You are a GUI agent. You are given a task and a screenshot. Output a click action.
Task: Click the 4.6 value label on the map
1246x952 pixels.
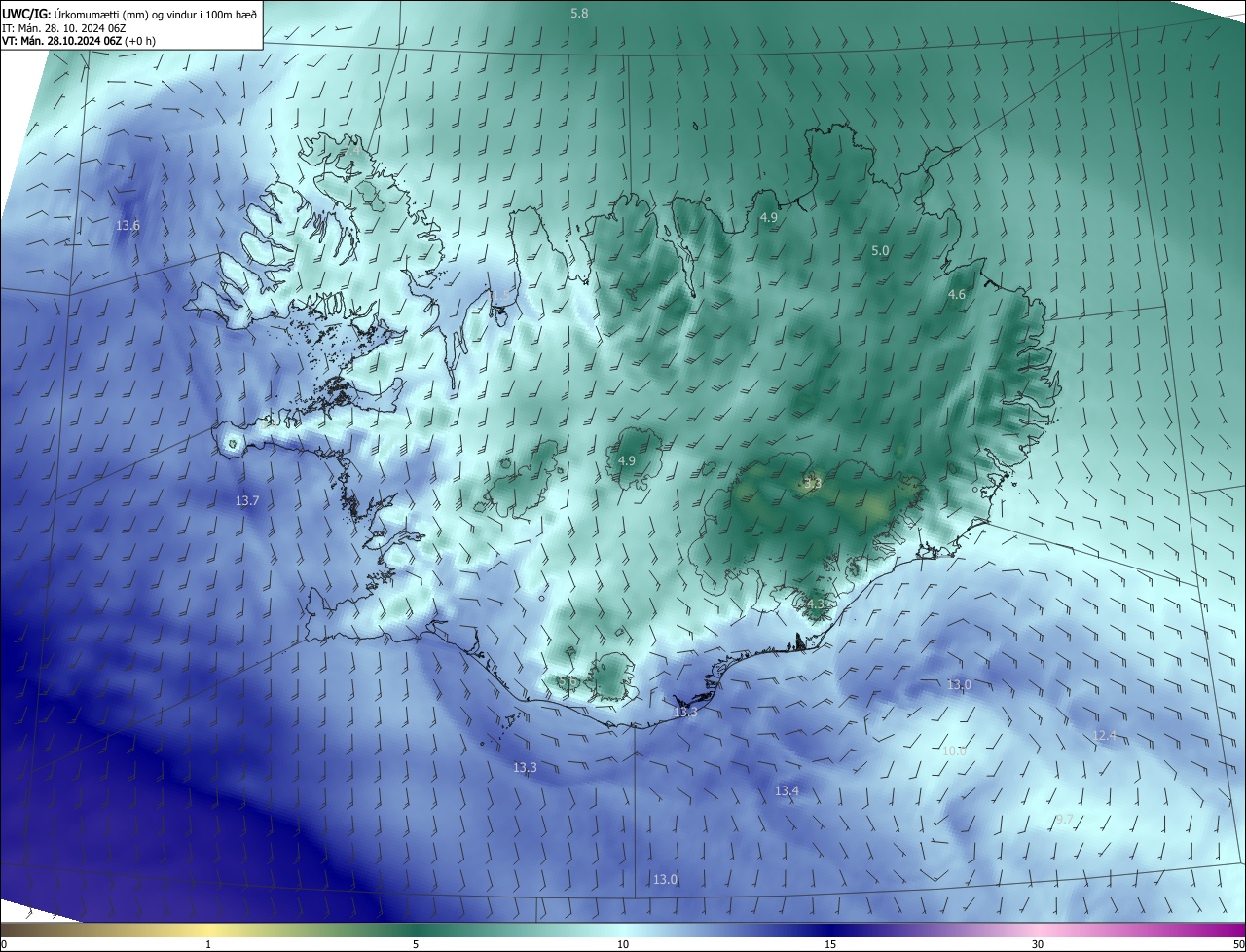(957, 294)
